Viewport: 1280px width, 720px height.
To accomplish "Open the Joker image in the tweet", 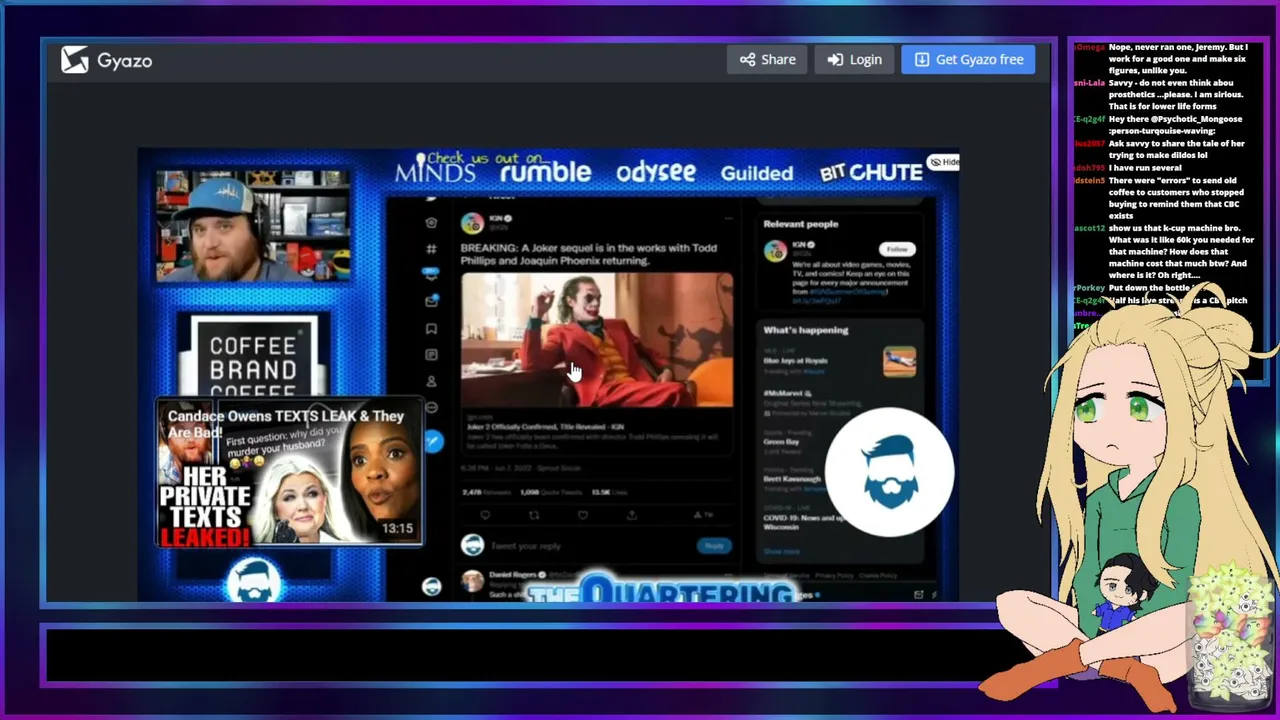I will coord(597,340).
